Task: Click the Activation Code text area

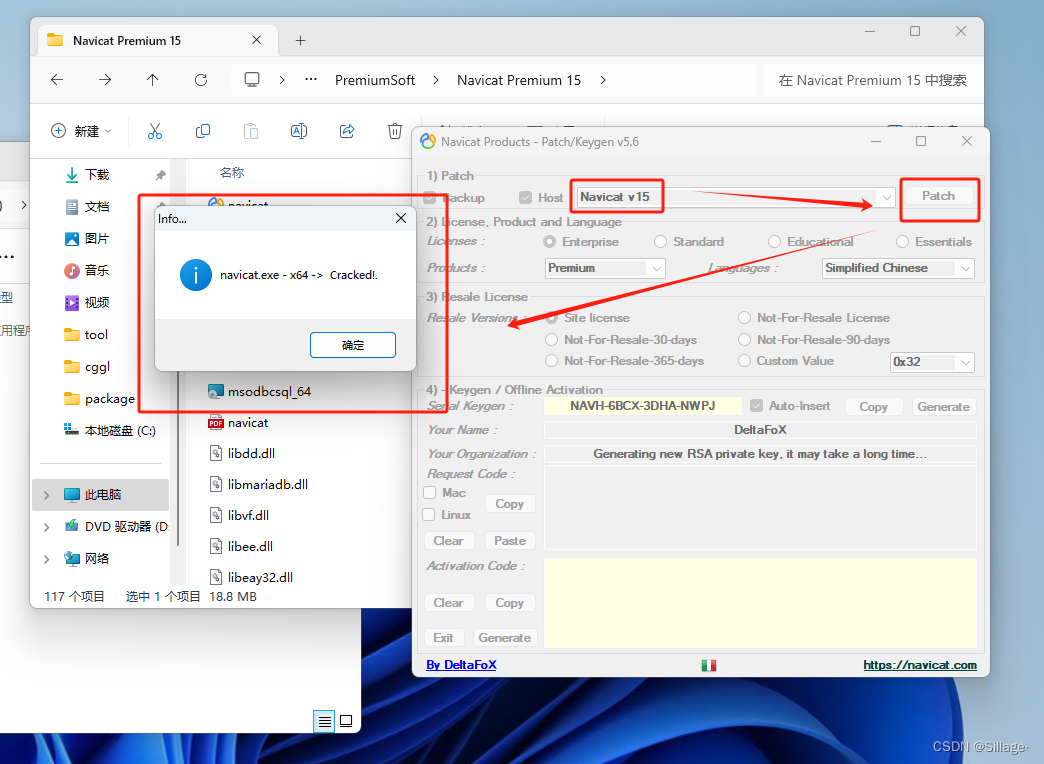Action: [x=760, y=603]
